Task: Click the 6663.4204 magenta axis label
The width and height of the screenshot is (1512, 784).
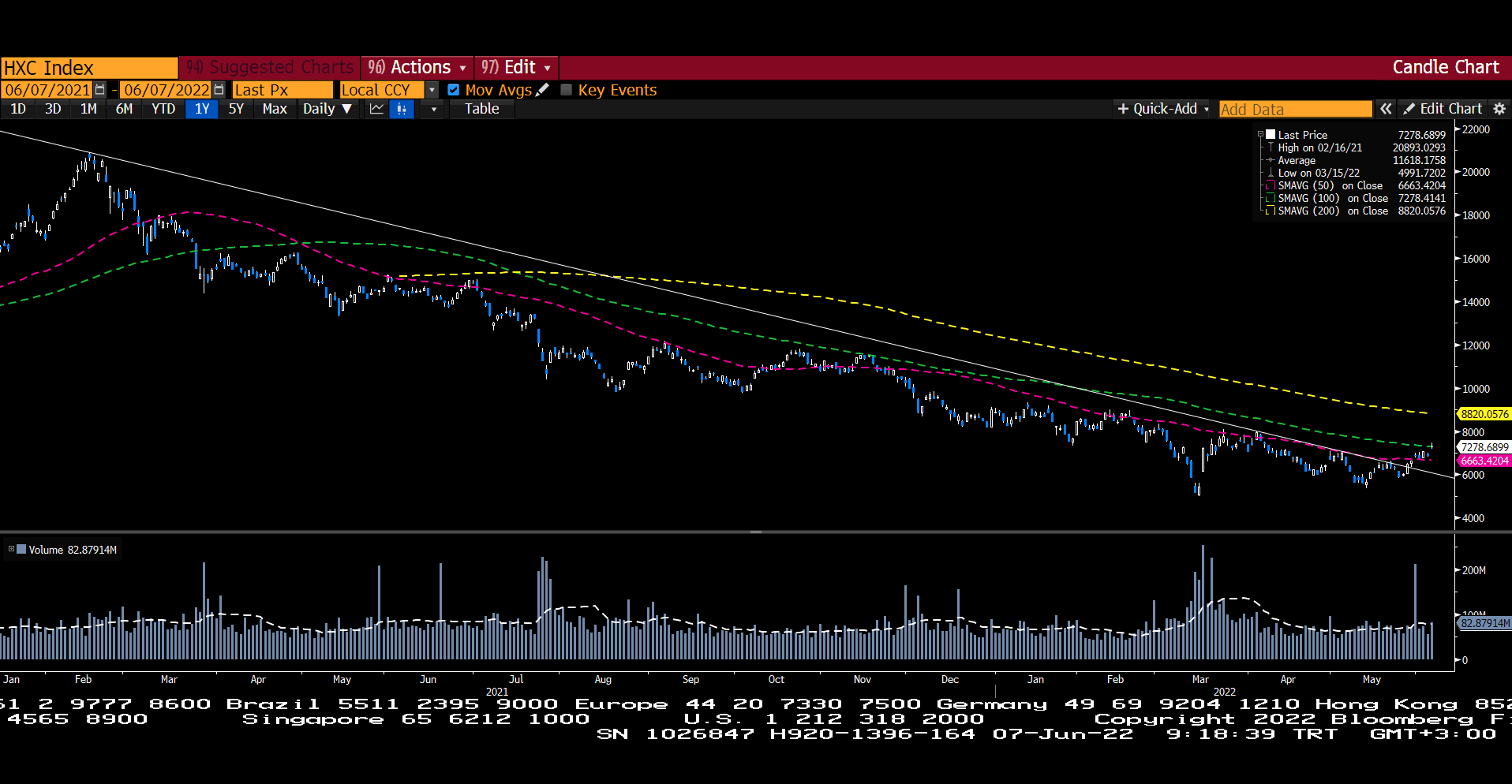Action: click(x=1484, y=461)
